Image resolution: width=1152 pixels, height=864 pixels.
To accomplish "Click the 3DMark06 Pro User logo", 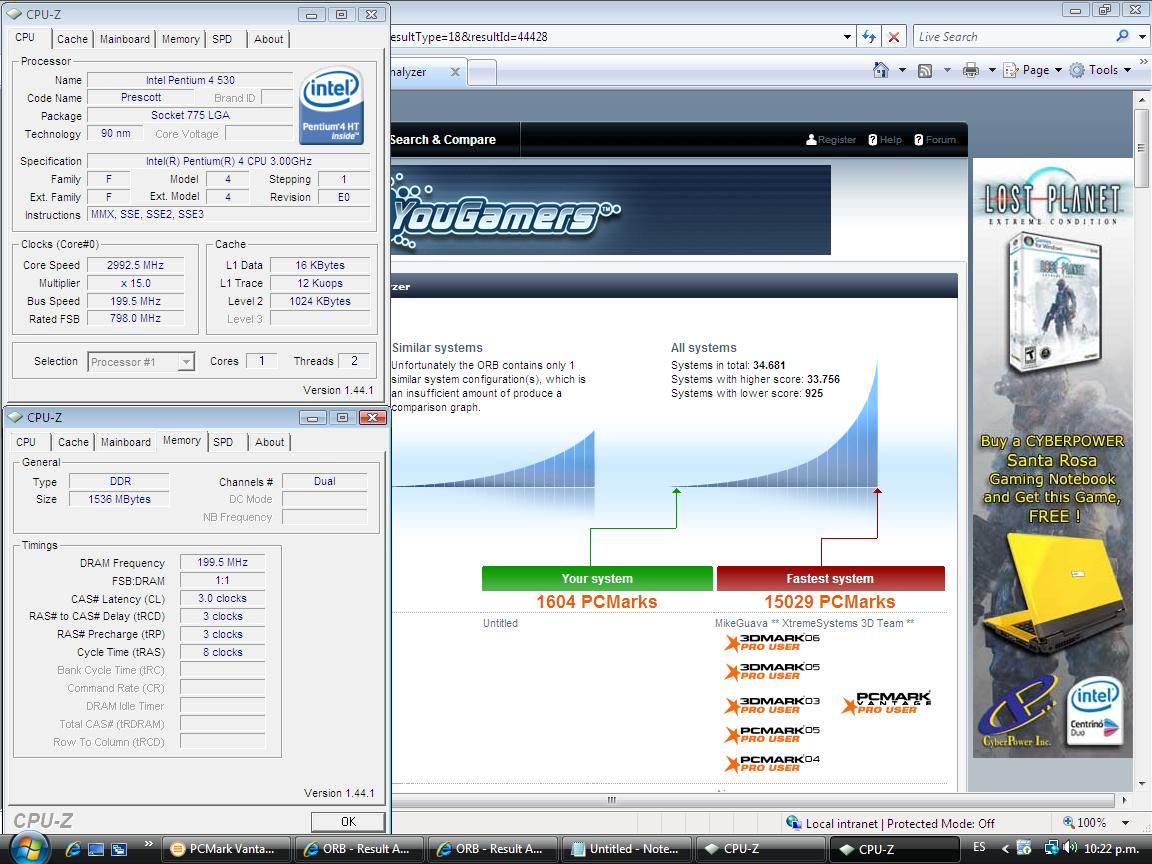I will coord(771,642).
